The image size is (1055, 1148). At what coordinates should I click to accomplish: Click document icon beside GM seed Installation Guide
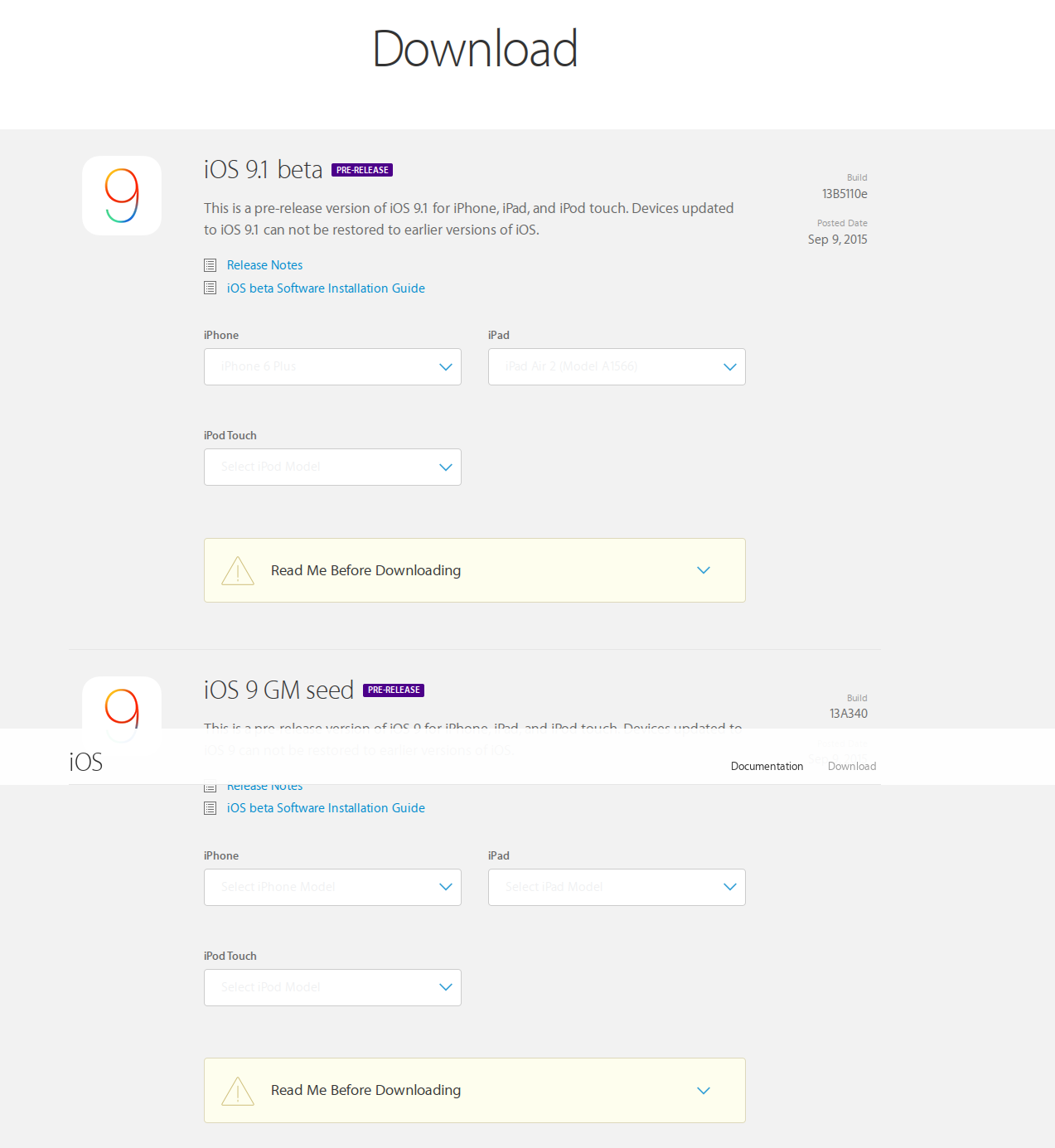[x=211, y=808]
